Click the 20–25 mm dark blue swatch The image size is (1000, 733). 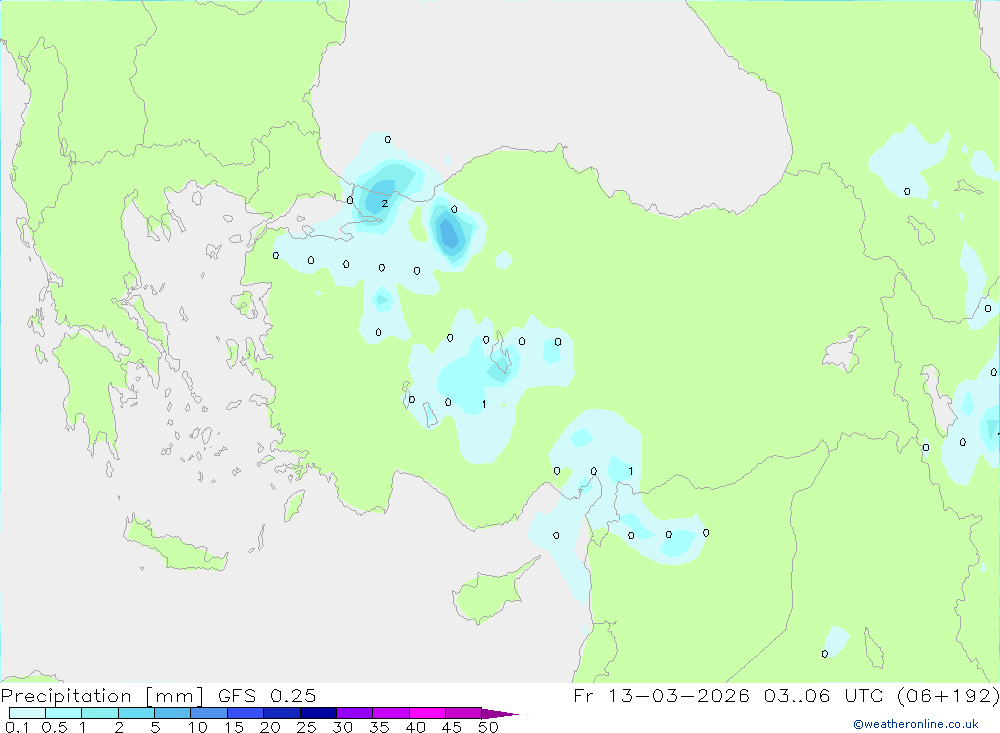point(282,713)
